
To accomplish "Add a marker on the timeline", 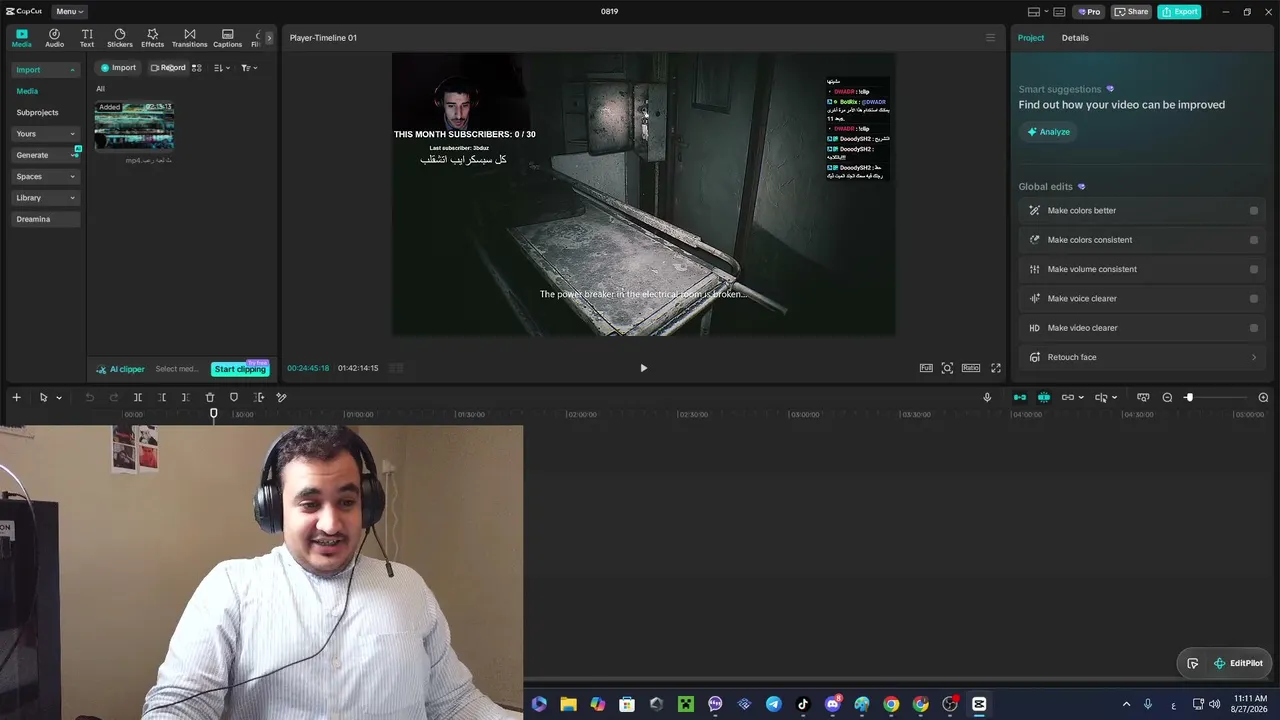I will point(234,397).
